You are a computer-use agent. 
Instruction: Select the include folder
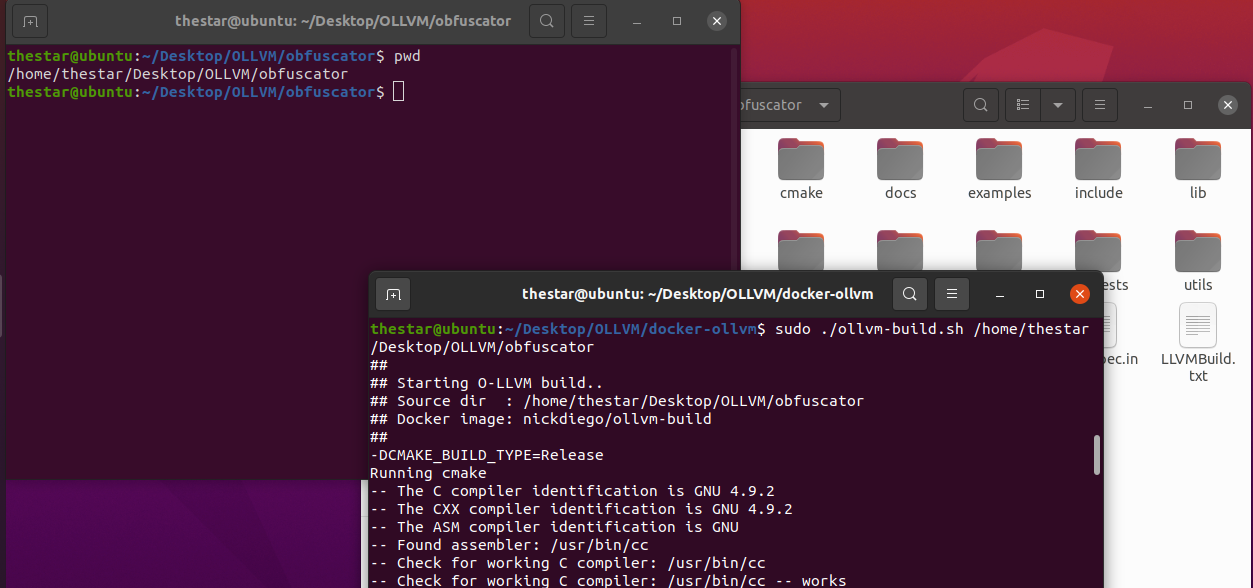pyautogui.click(x=1098, y=169)
